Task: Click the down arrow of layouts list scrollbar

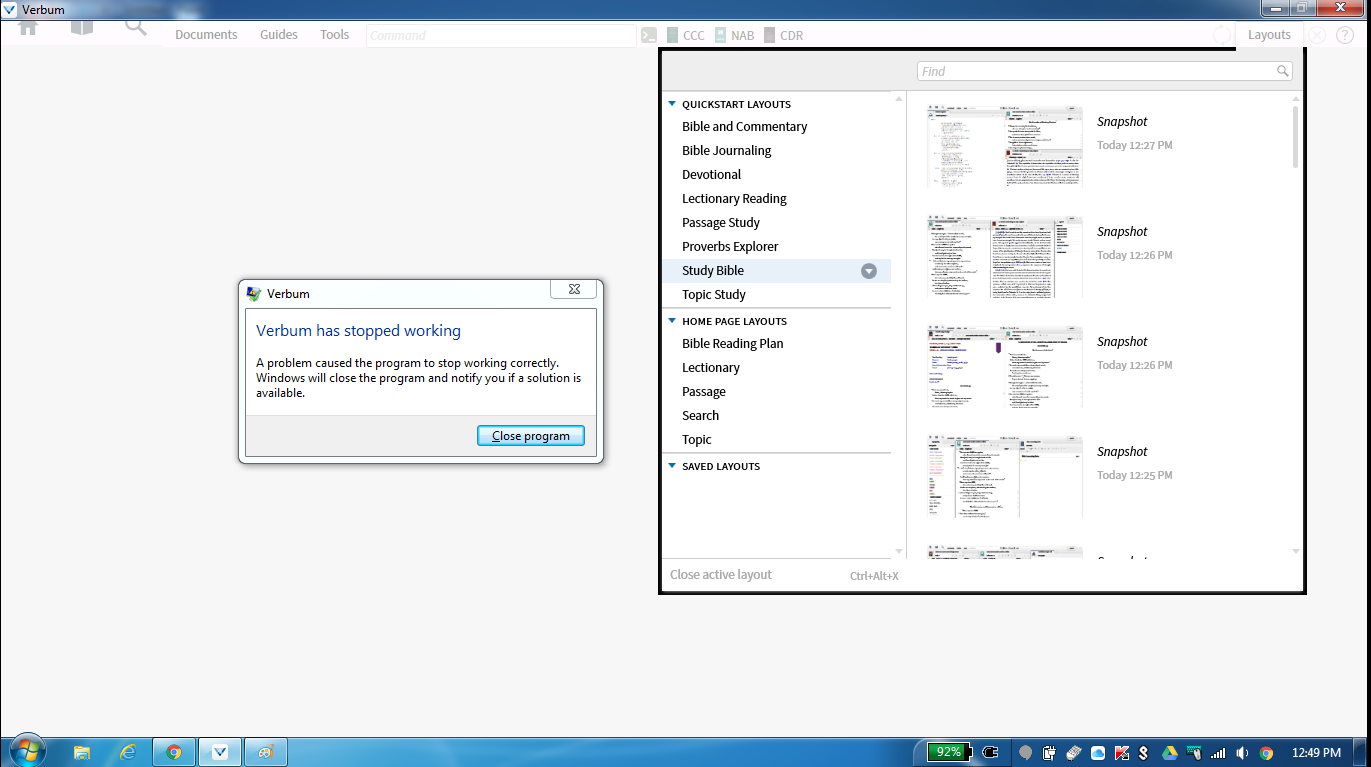Action: (898, 551)
